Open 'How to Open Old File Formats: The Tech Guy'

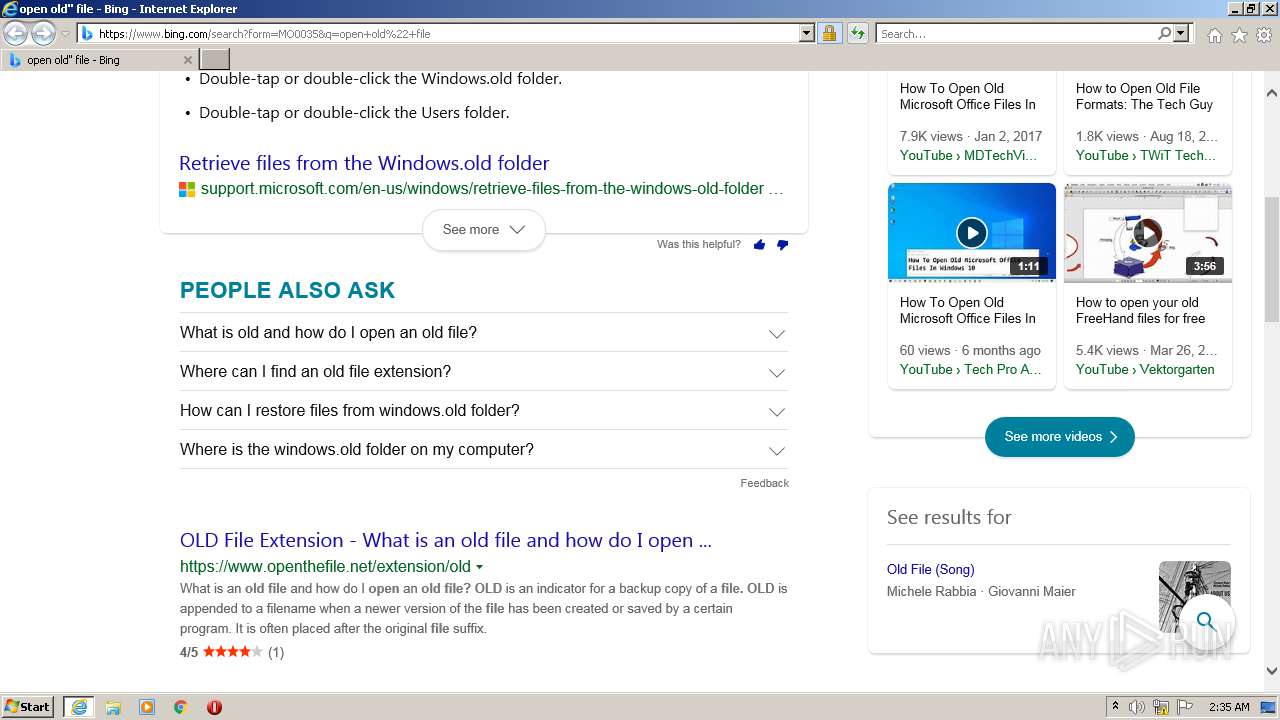click(x=1144, y=96)
